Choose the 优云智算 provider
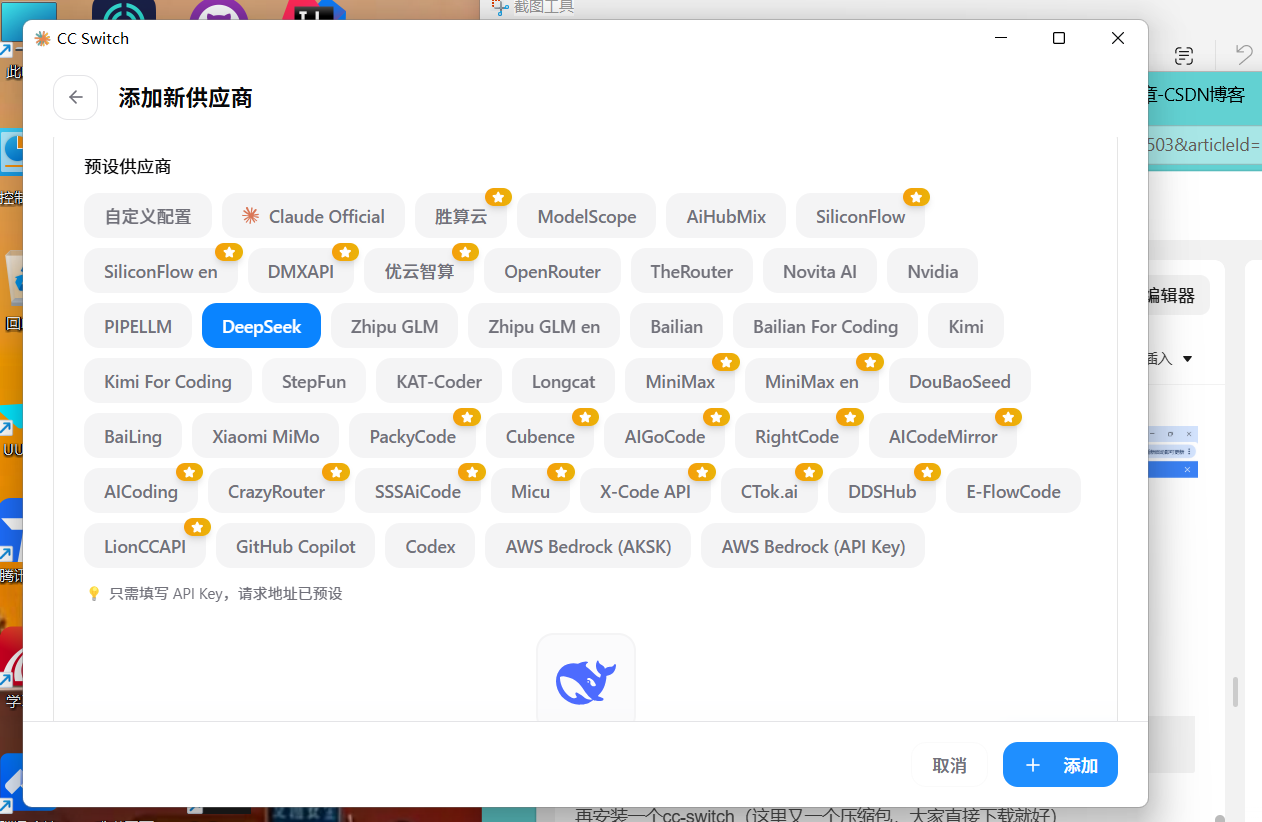Viewport: 1262px width, 822px height. pyautogui.click(x=419, y=271)
